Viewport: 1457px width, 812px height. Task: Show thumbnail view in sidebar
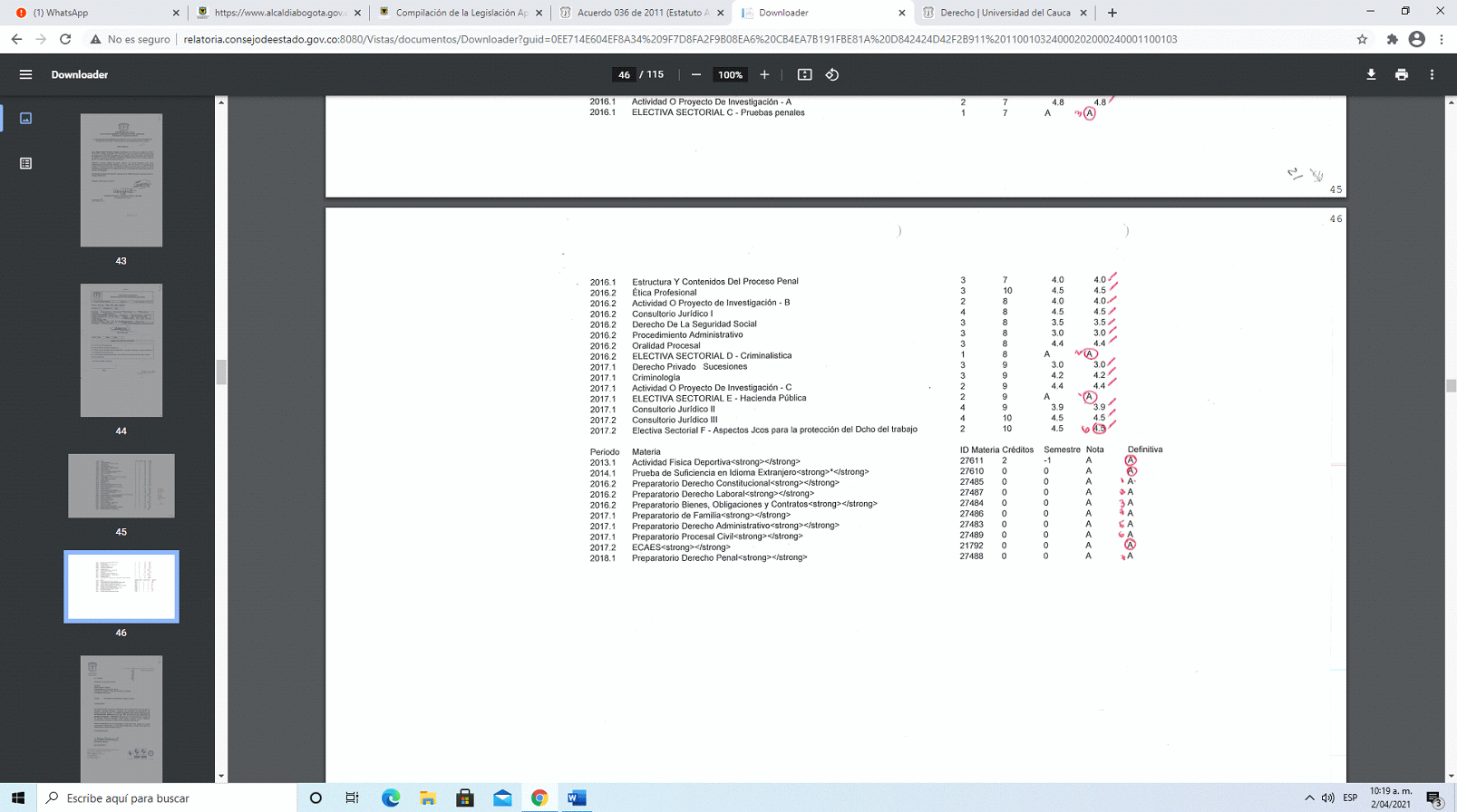click(25, 118)
